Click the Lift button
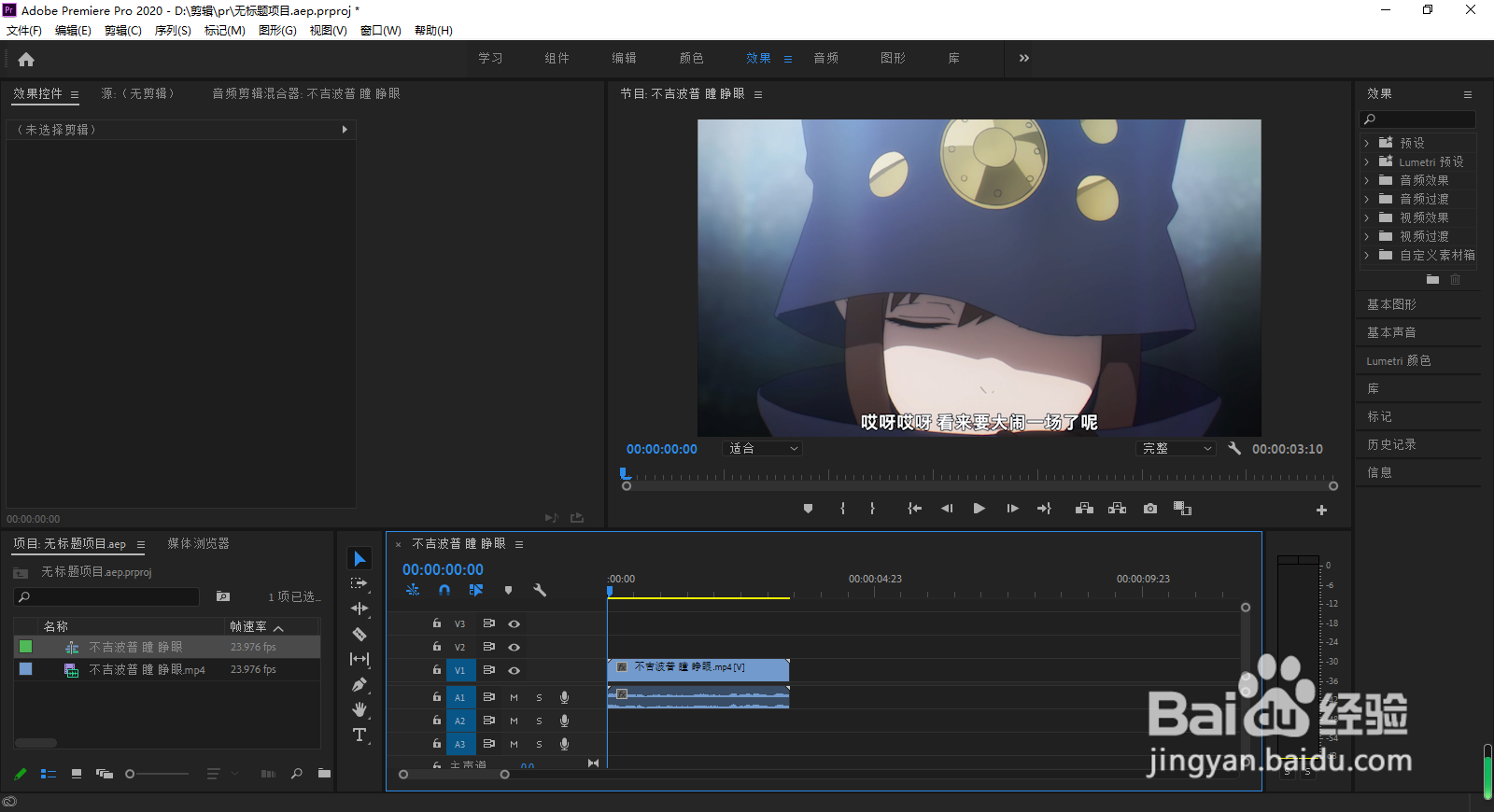This screenshot has width=1494, height=812. coord(1084,509)
